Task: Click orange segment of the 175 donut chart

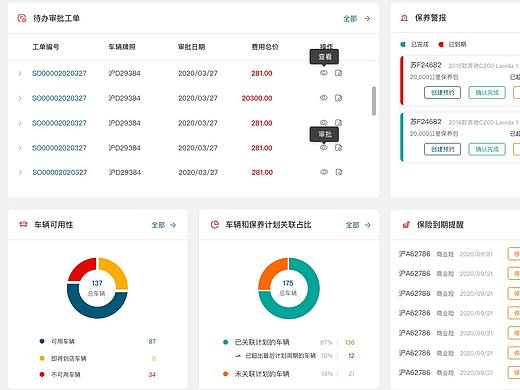Action: point(271,272)
